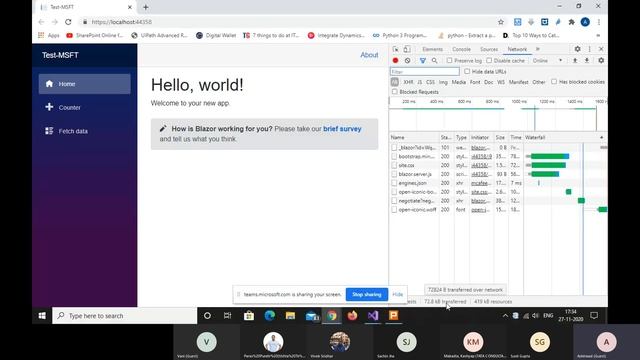Open the Chrome three-dot menu
Screen dimensions: 640x360
pos(598,22)
